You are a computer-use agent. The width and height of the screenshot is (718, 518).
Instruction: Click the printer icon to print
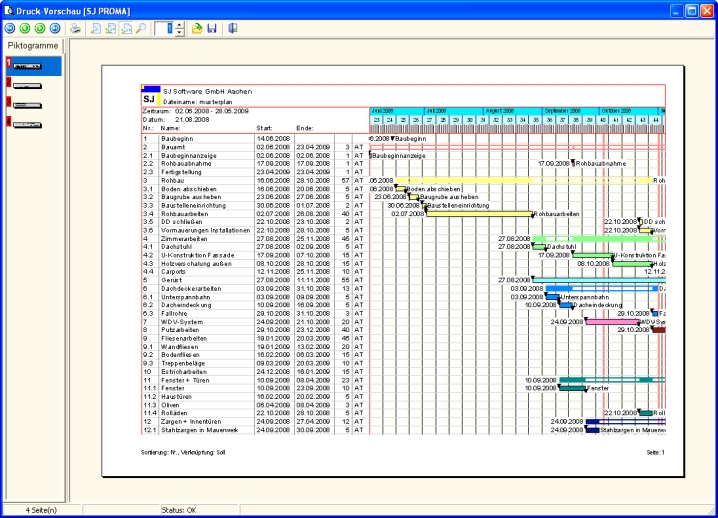click(x=75, y=29)
